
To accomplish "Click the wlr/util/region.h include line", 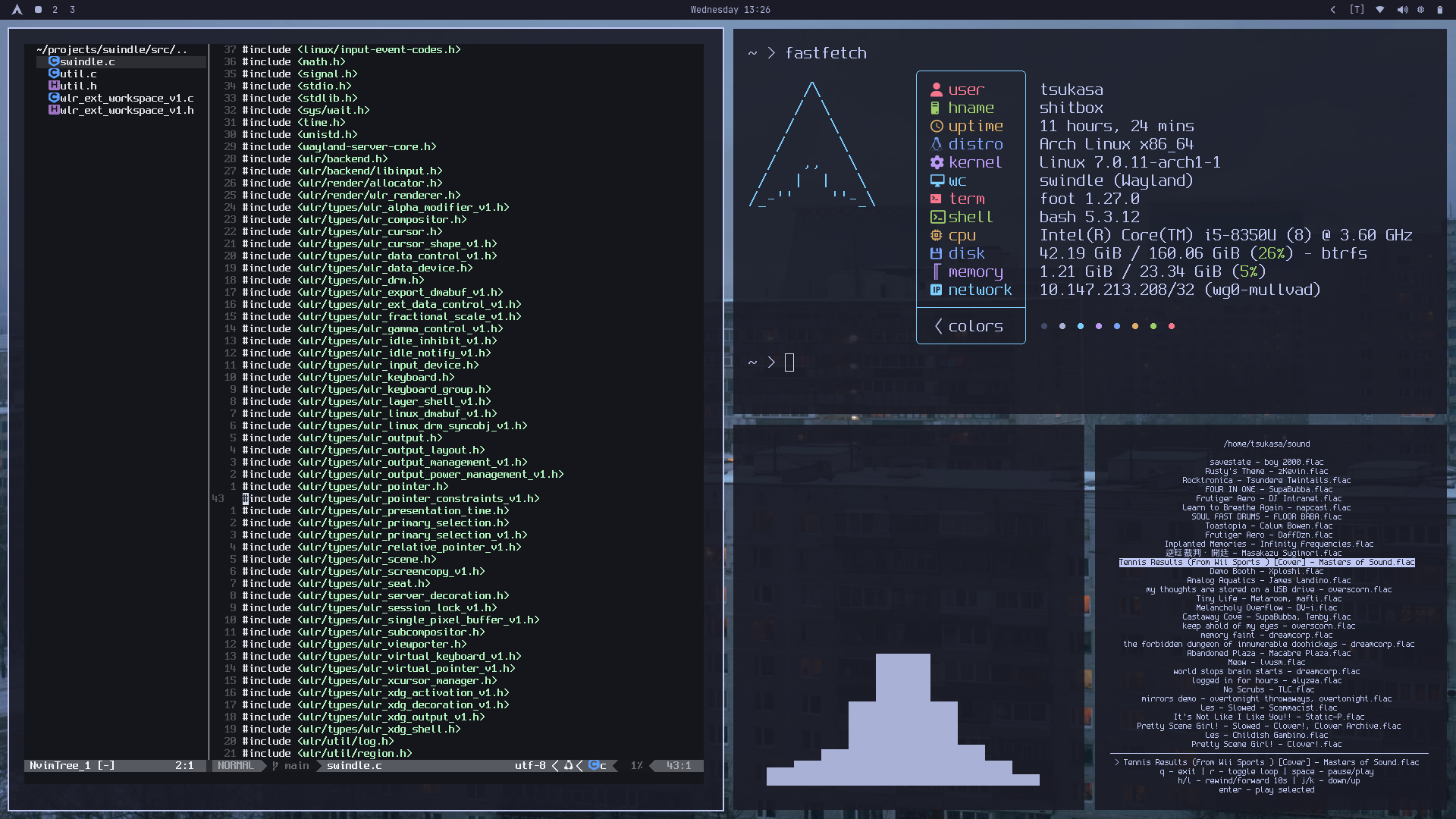I will (x=327, y=753).
